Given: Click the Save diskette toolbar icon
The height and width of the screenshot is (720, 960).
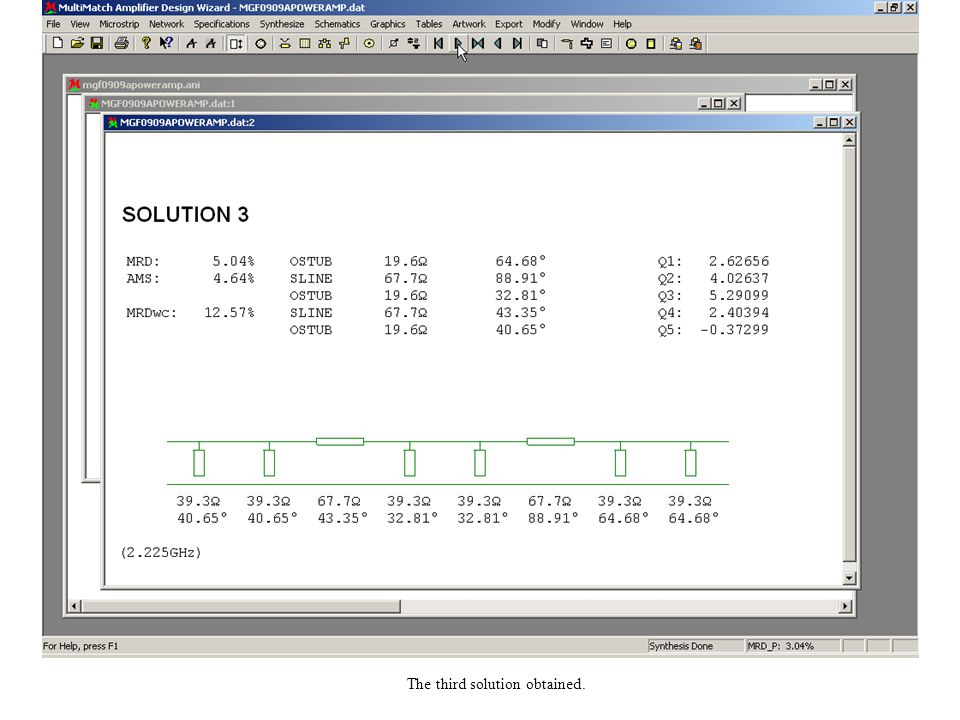Looking at the screenshot, I should (x=97, y=43).
